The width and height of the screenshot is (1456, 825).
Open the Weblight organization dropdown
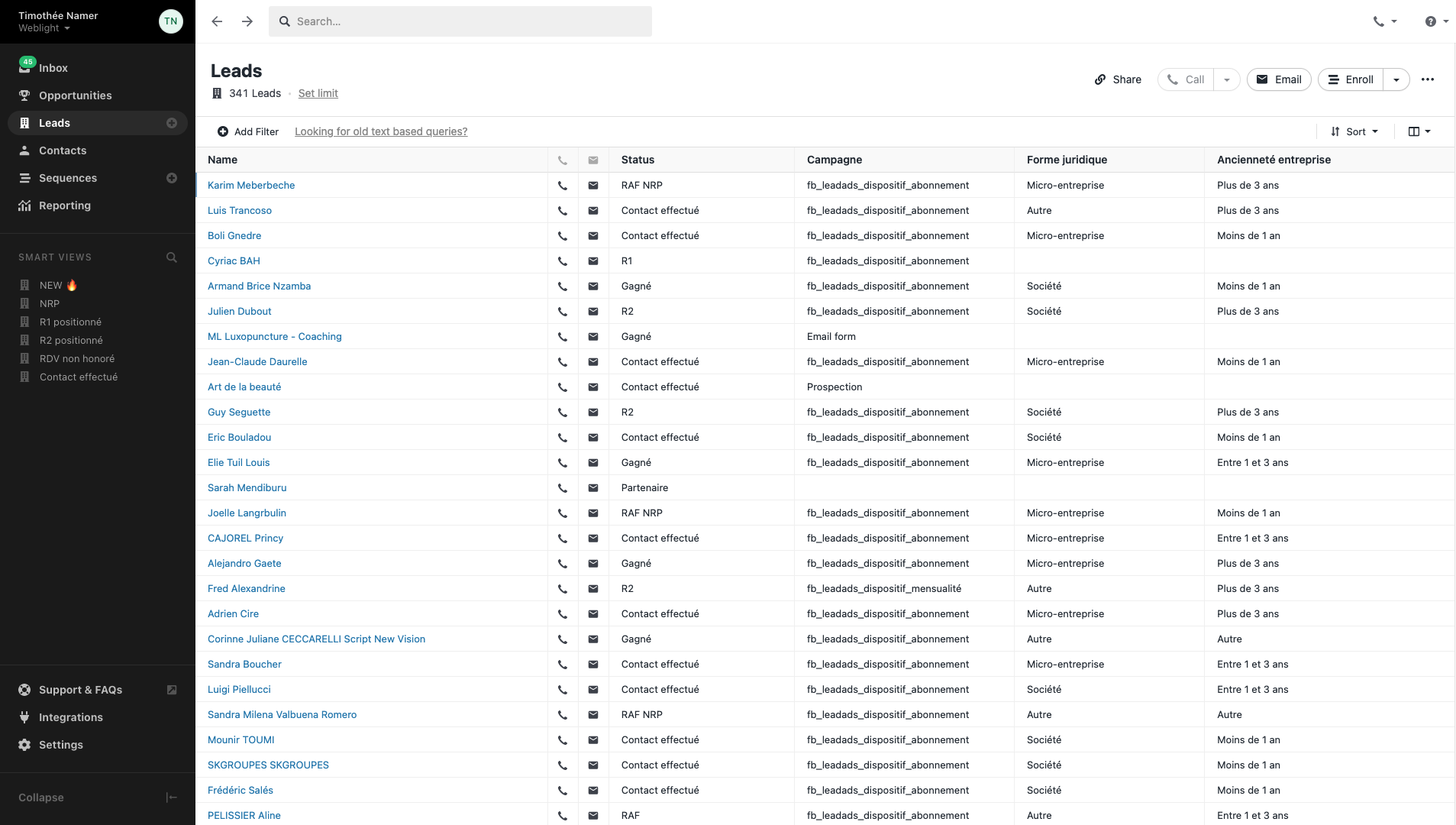[44, 28]
